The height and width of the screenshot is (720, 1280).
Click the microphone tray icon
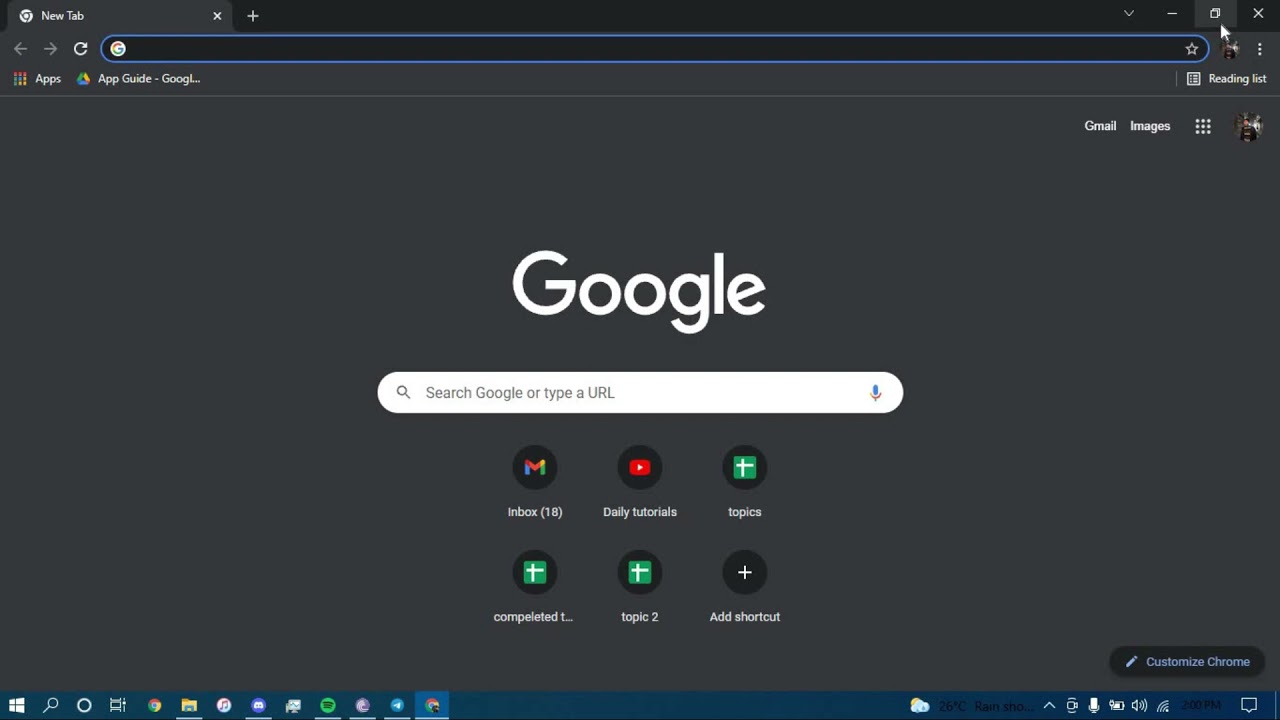click(1094, 705)
